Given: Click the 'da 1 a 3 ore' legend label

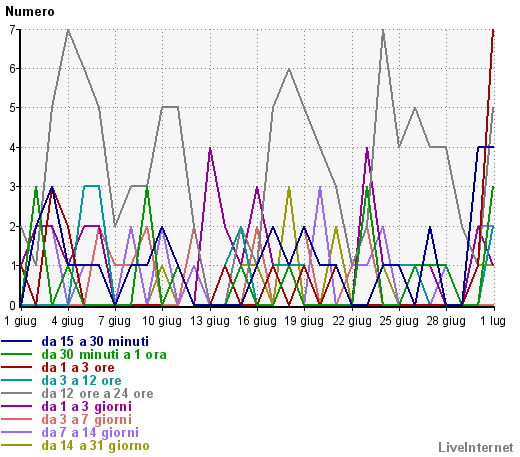Looking at the screenshot, I should tap(78, 368).
